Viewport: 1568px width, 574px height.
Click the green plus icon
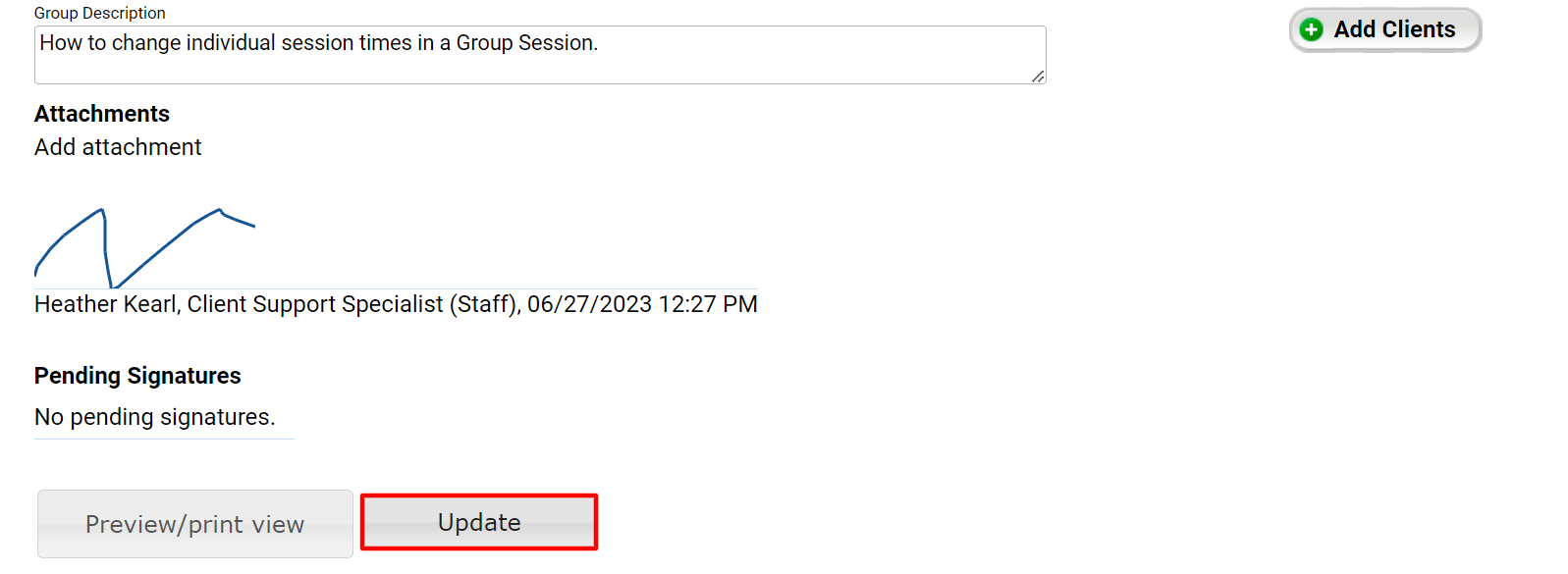pyautogui.click(x=1311, y=30)
